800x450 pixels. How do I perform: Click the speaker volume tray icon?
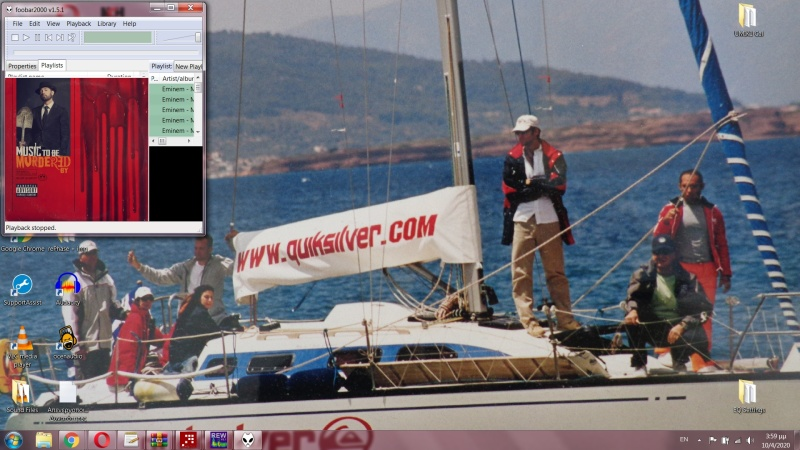[x=750, y=440]
